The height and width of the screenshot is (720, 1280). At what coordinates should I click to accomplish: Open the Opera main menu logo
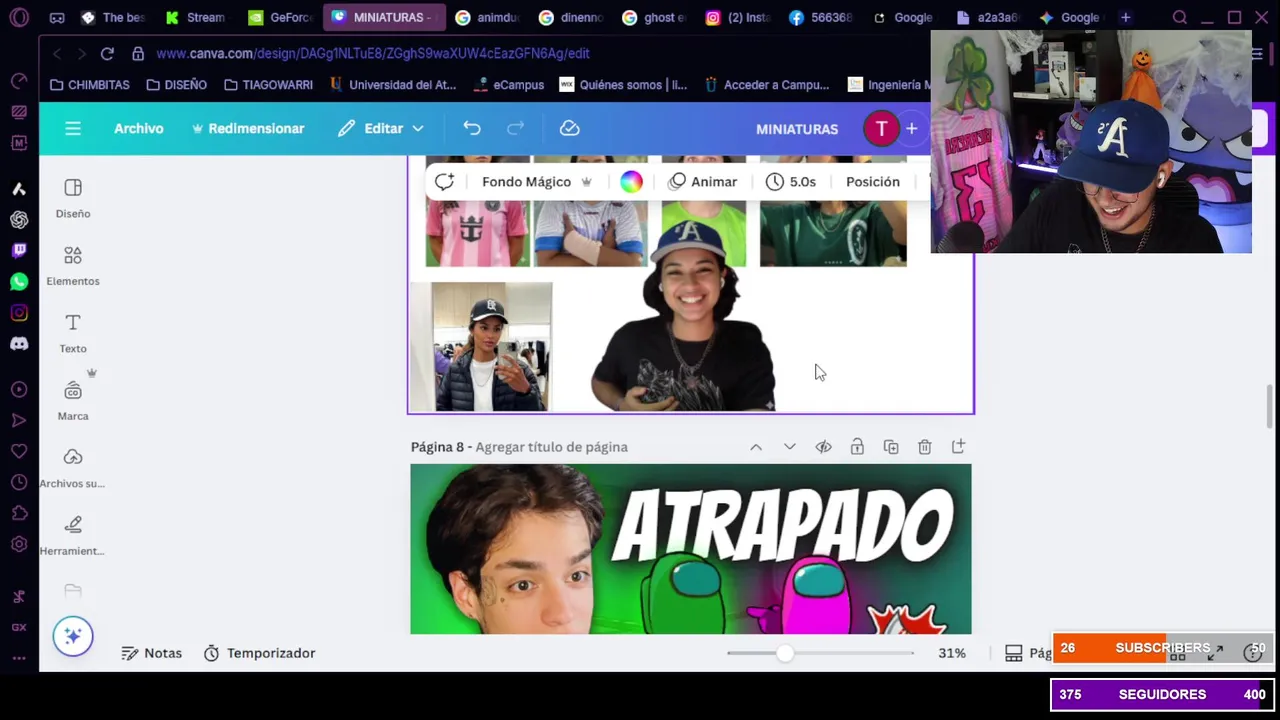(x=19, y=17)
